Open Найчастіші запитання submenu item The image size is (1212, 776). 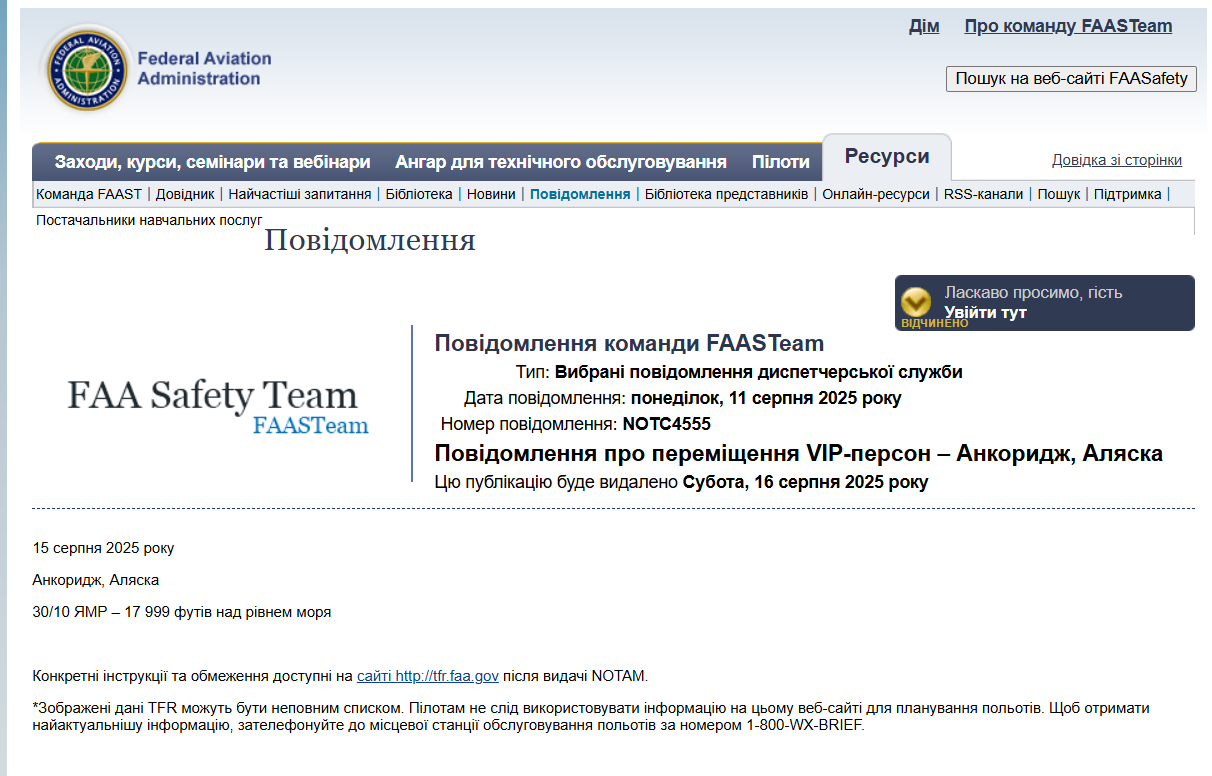coord(299,194)
